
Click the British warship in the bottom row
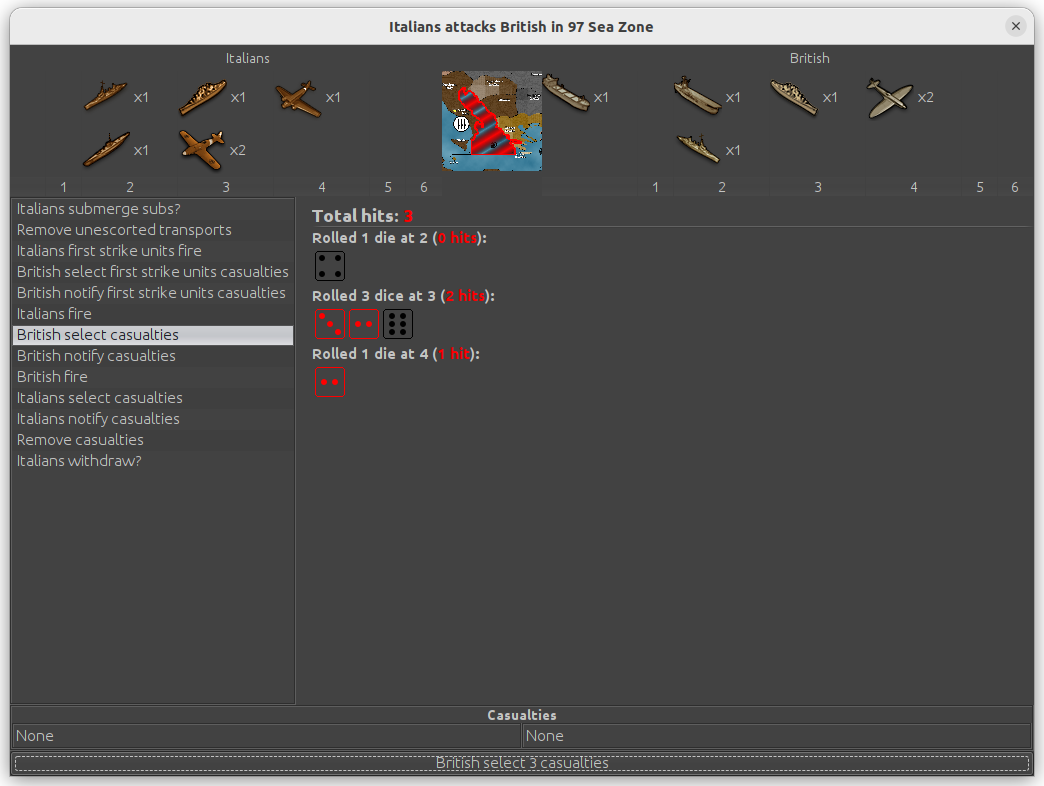pos(697,148)
